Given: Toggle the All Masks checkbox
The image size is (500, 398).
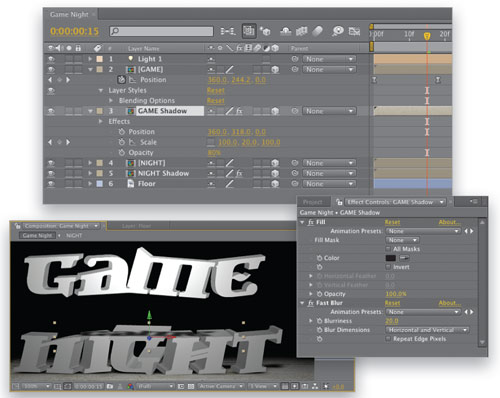Looking at the screenshot, I should 388,249.
